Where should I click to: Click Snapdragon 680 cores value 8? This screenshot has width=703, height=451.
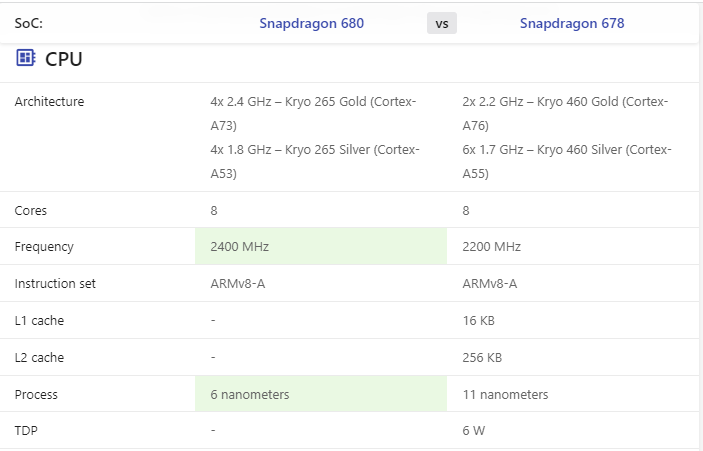[214, 211]
